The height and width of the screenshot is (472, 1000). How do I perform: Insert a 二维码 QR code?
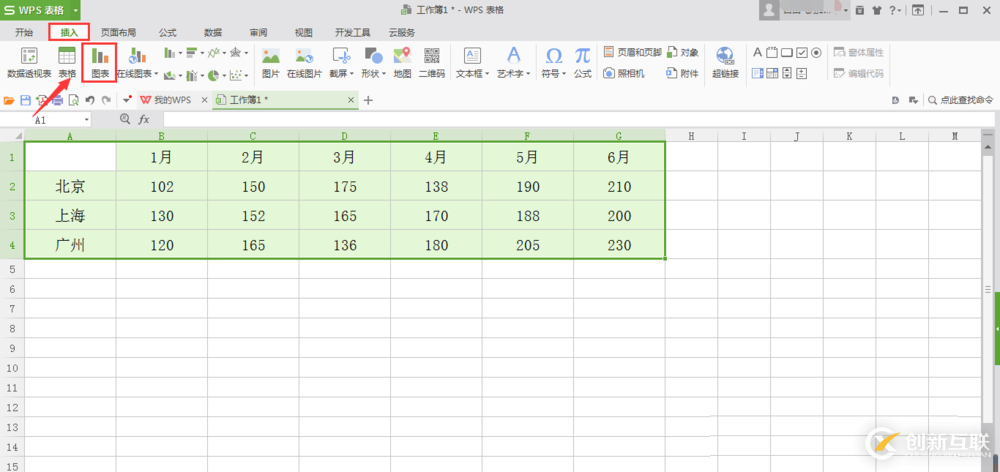click(x=432, y=60)
